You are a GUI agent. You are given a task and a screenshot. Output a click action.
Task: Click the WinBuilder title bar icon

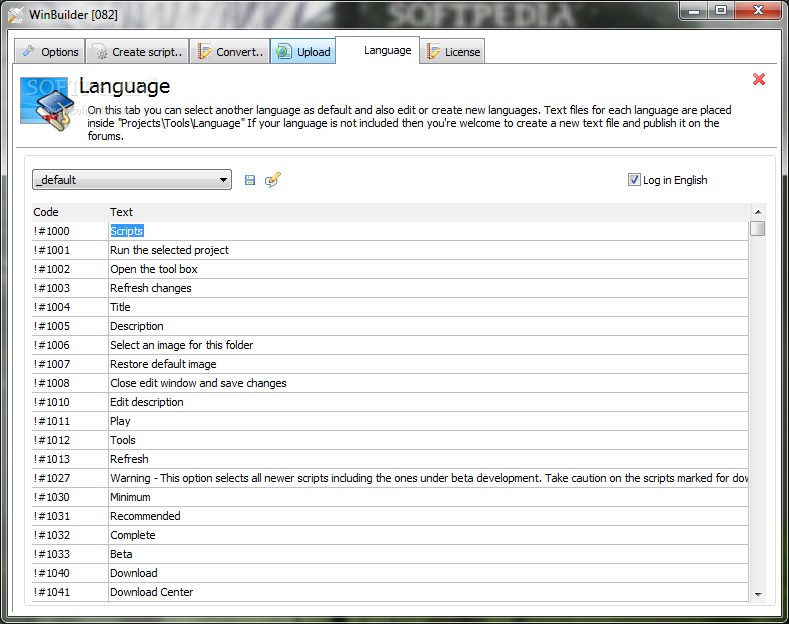click(x=16, y=15)
